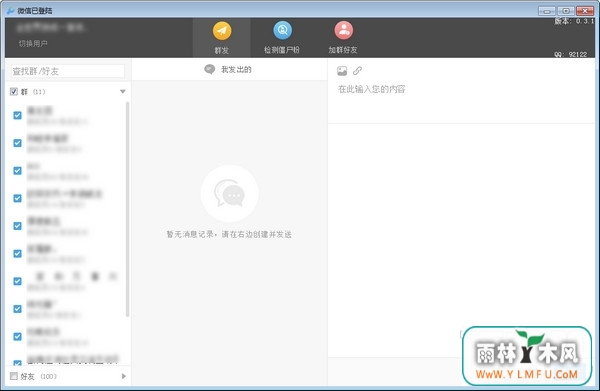The image size is (600, 391).
Task: Uncheck the fourth group in the list
Action: pyautogui.click(x=17, y=198)
